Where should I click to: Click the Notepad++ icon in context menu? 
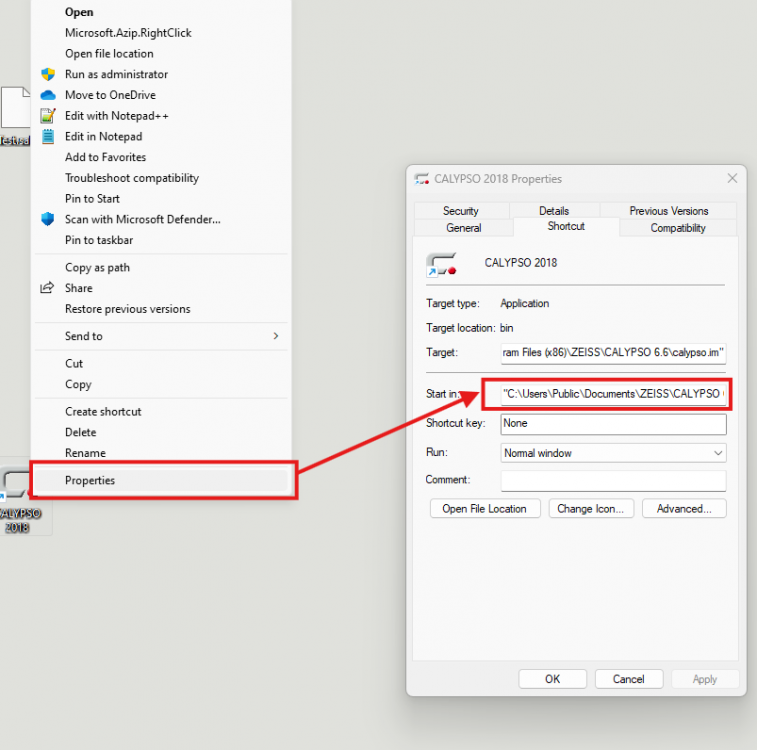[x=48, y=116]
